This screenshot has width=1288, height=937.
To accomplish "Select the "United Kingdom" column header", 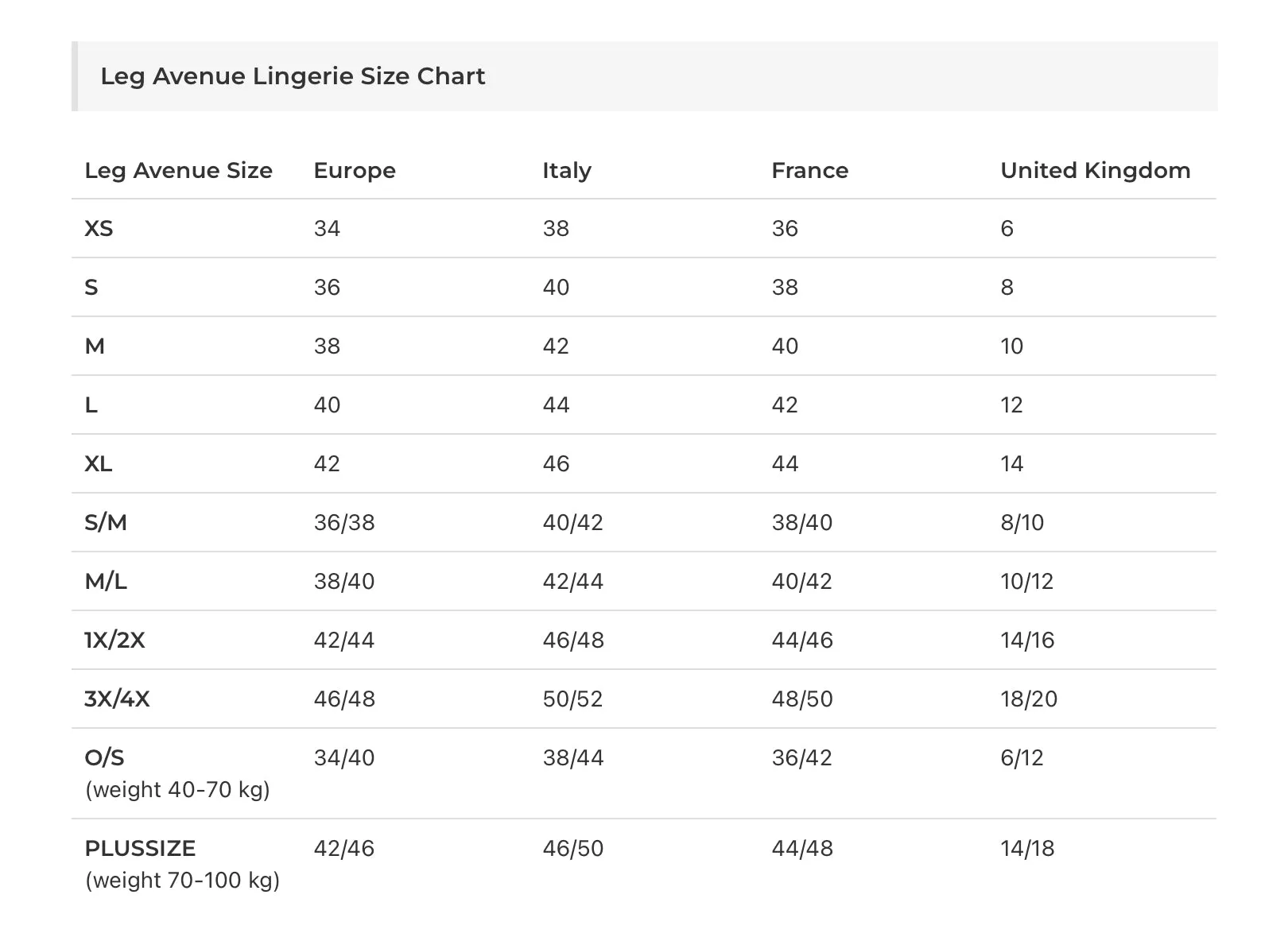I will (1096, 170).
